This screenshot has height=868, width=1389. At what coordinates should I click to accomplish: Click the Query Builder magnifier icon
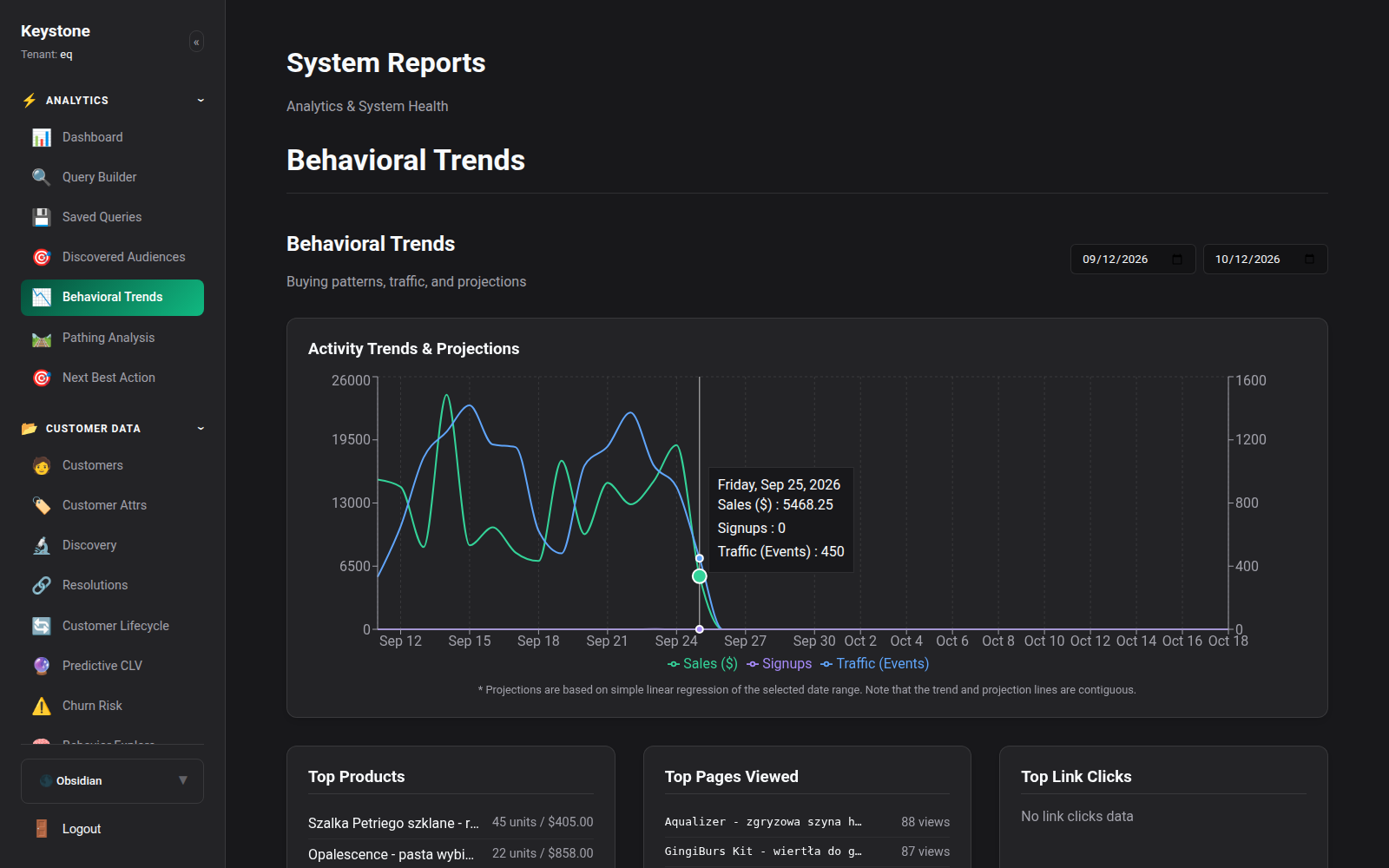(x=42, y=177)
